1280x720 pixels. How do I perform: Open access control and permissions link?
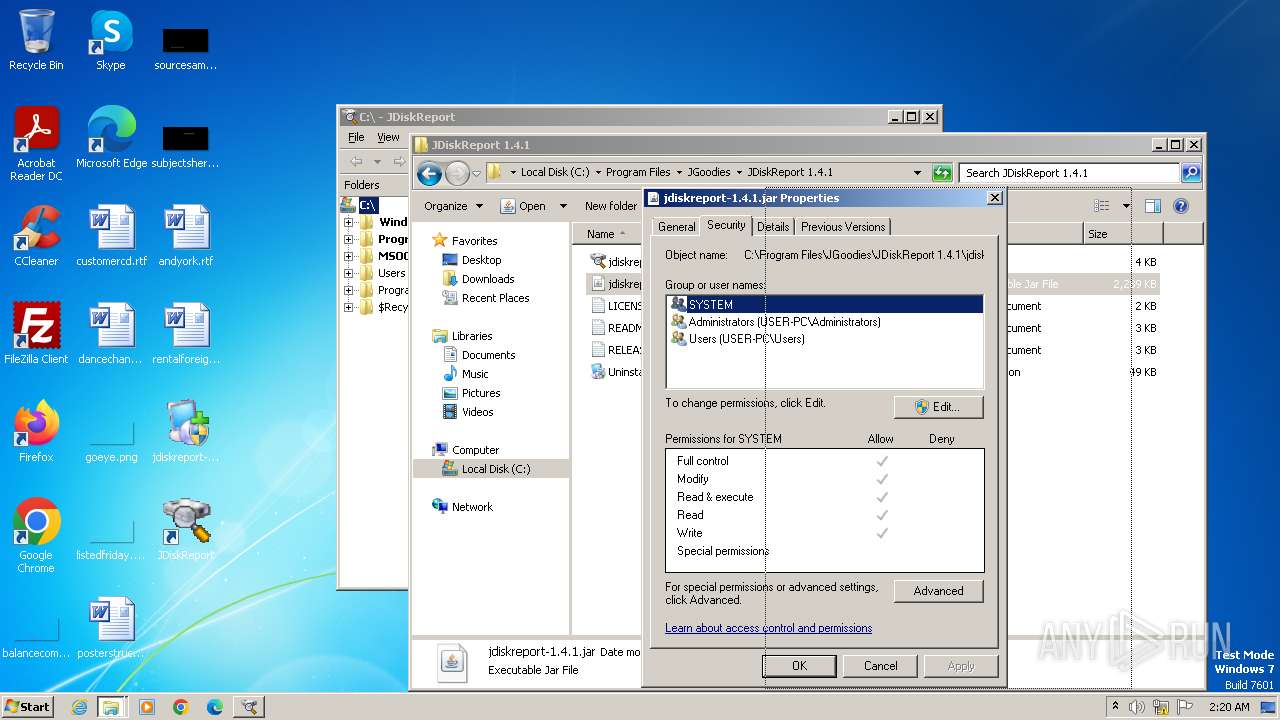pyautogui.click(x=768, y=628)
